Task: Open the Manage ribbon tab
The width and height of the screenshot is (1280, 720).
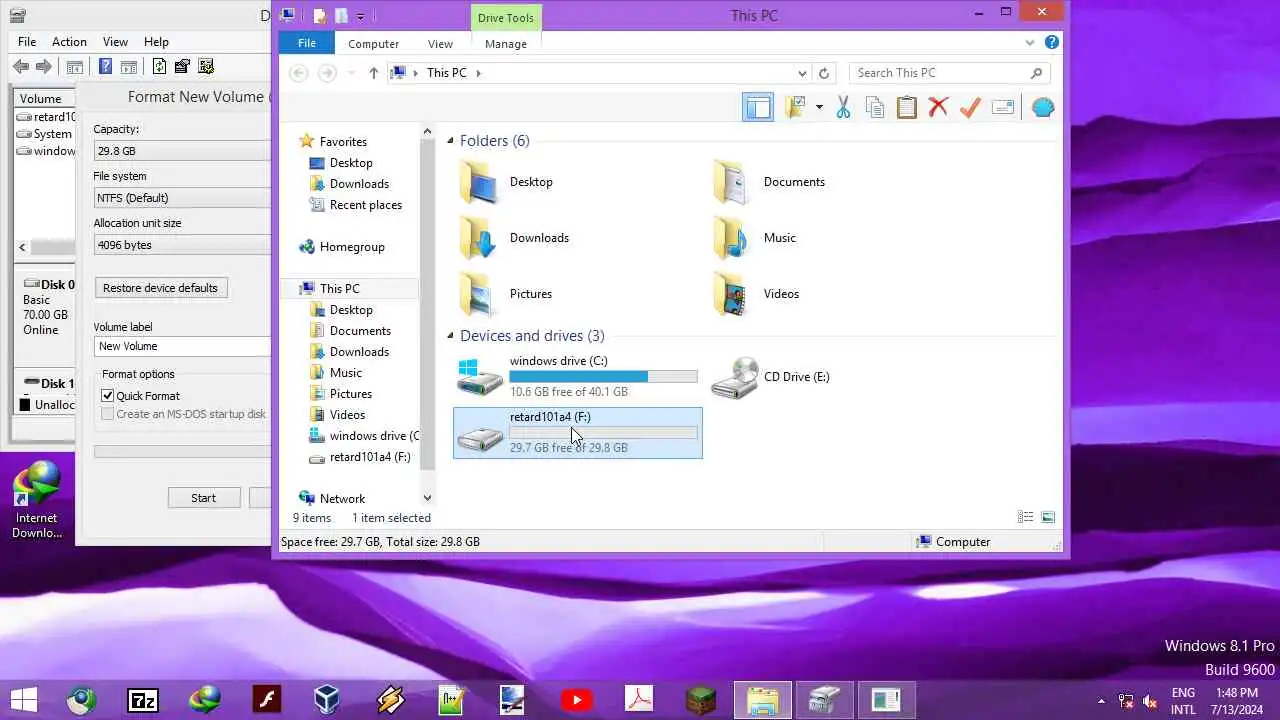Action: coord(506,44)
